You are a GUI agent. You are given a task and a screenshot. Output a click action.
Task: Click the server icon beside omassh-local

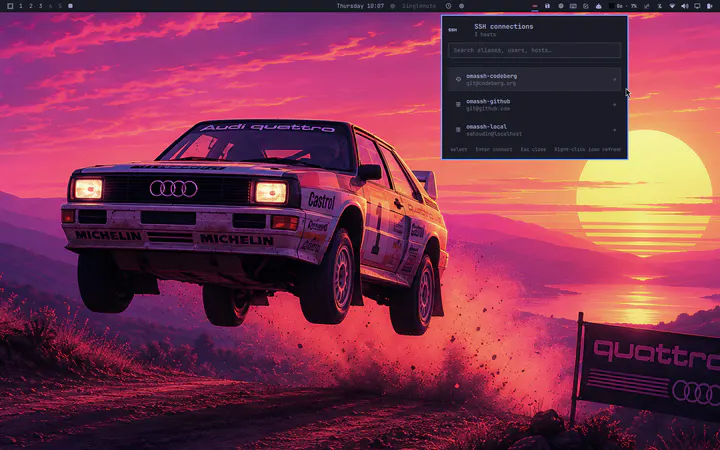[458, 130]
